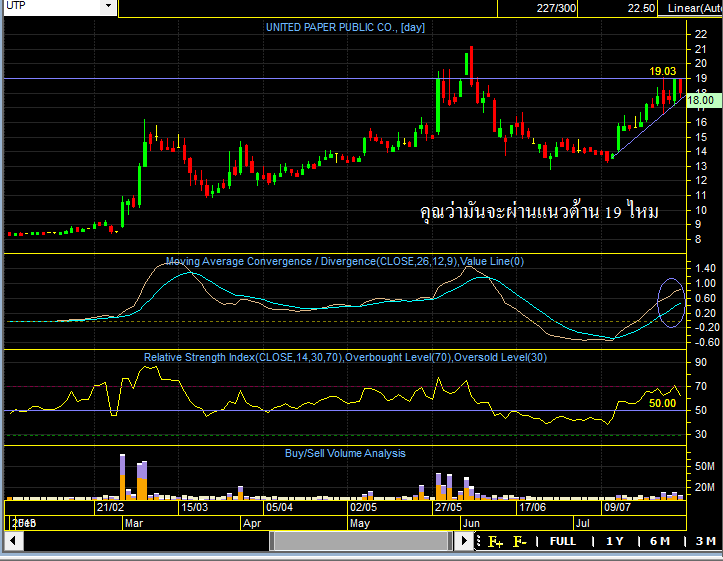This screenshot has width=723, height=561.
Task: Click the 20M volume axis label
Action: 705,487
